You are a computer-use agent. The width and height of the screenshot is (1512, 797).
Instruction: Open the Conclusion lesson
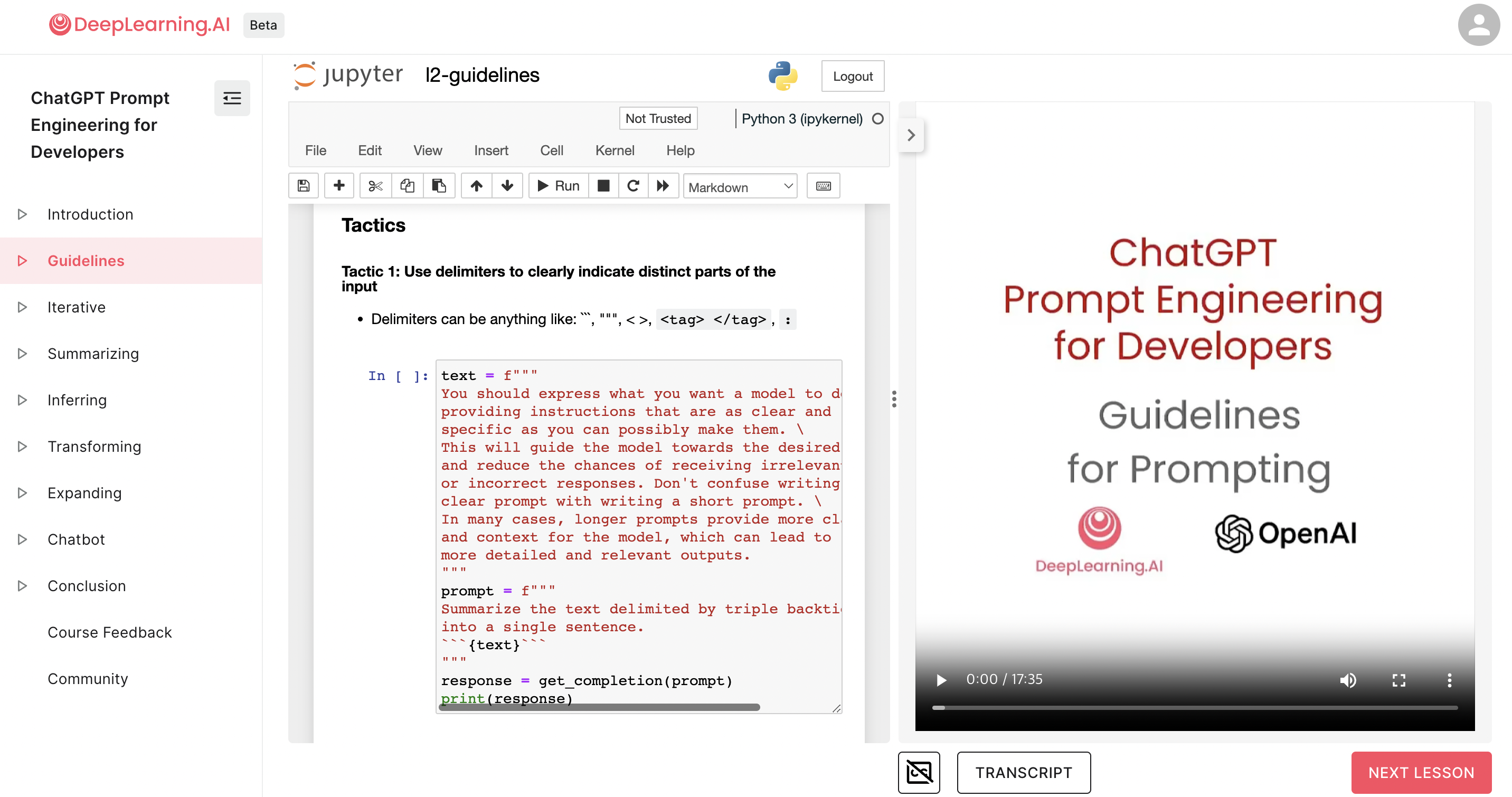tap(86, 586)
